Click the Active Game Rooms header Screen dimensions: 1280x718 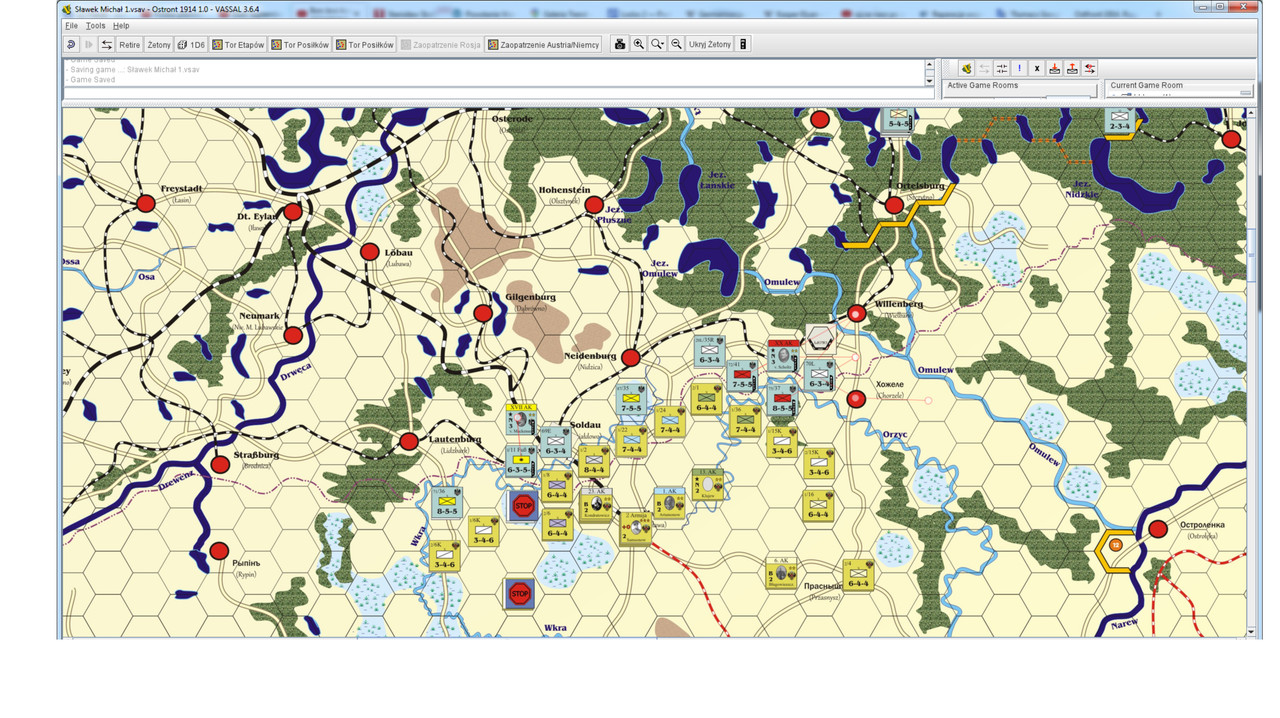pos(983,86)
